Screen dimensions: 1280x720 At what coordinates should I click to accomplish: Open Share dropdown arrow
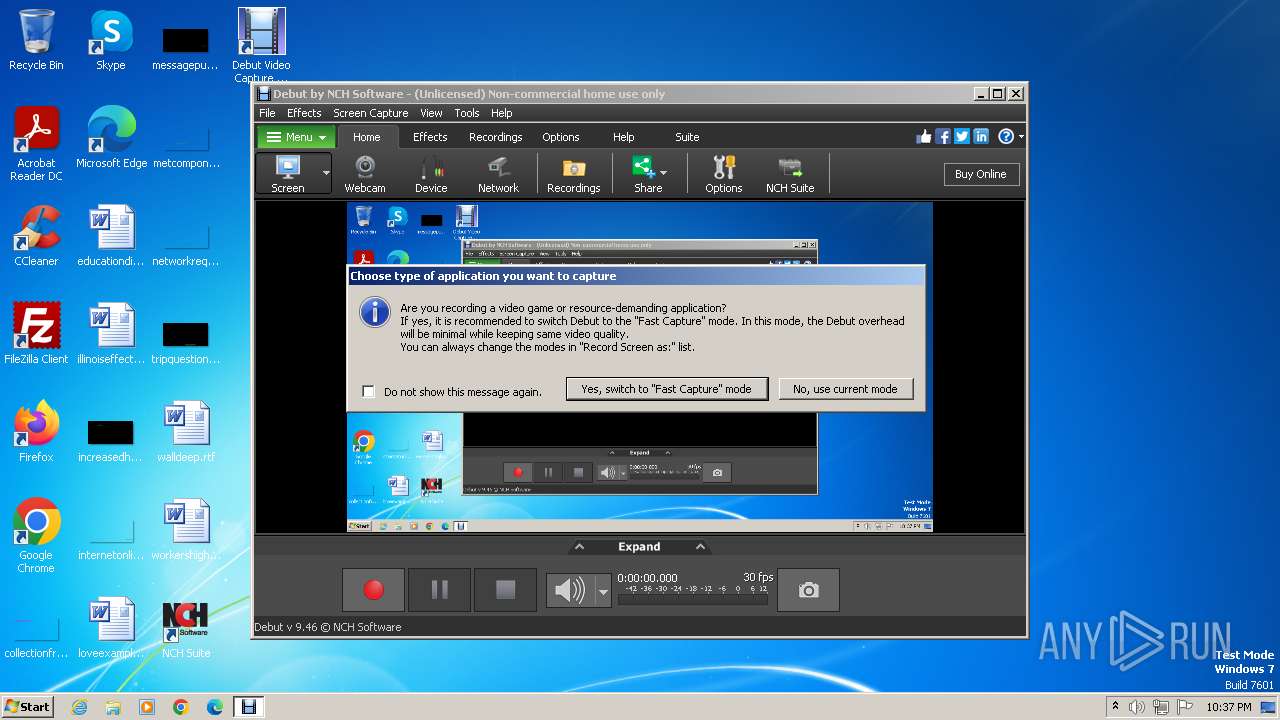tap(664, 173)
